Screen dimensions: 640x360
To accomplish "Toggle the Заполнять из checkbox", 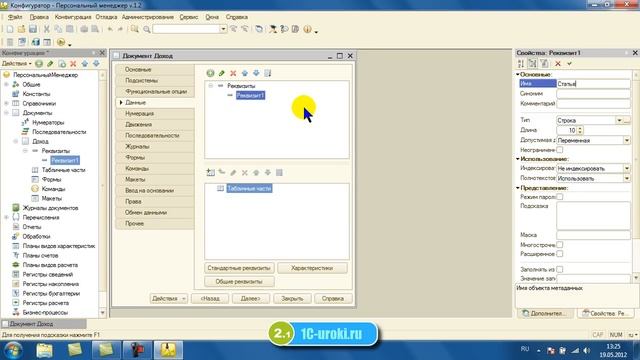I will pyautogui.click(x=560, y=269).
